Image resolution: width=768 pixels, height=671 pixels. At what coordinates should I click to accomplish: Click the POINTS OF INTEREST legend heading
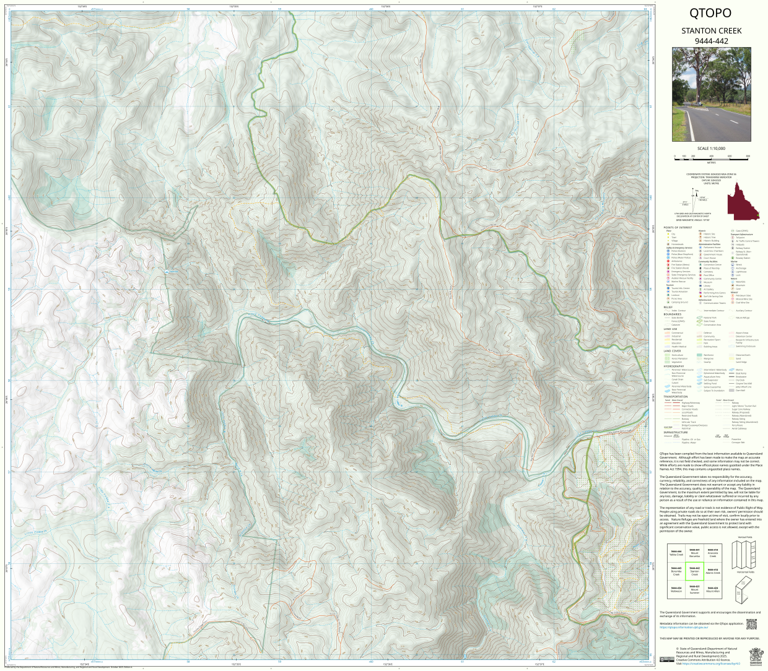tap(678, 228)
